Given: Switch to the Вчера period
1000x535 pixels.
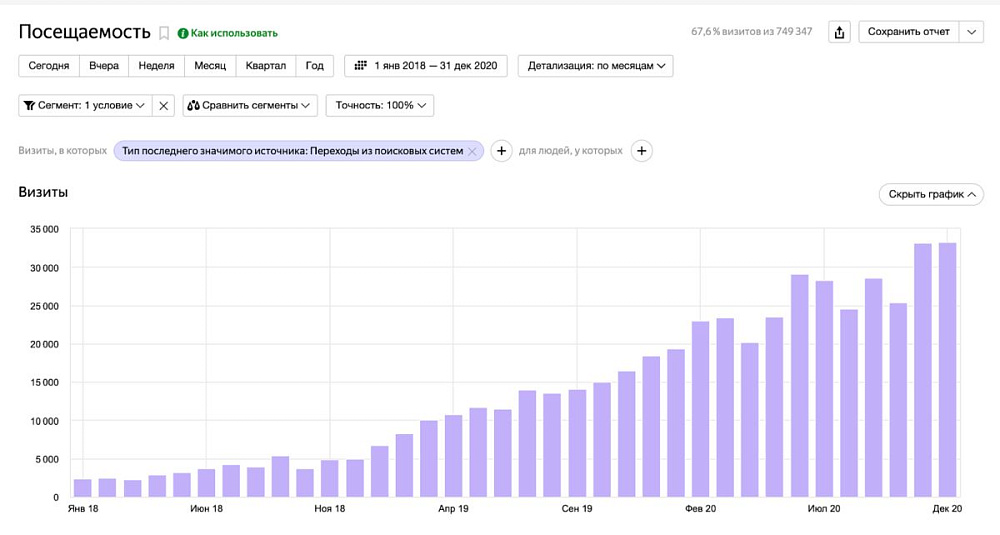Looking at the screenshot, I should click(x=103, y=66).
